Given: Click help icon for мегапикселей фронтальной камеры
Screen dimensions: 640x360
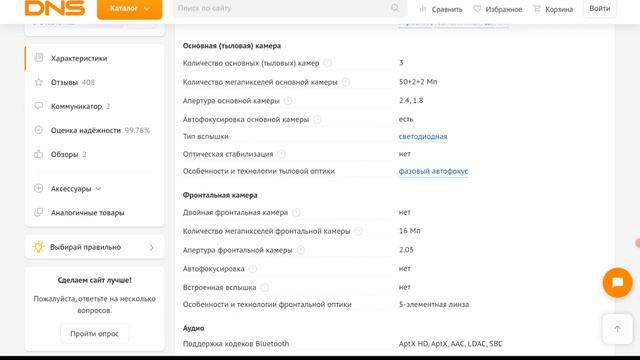Looking at the screenshot, I should click(358, 231).
